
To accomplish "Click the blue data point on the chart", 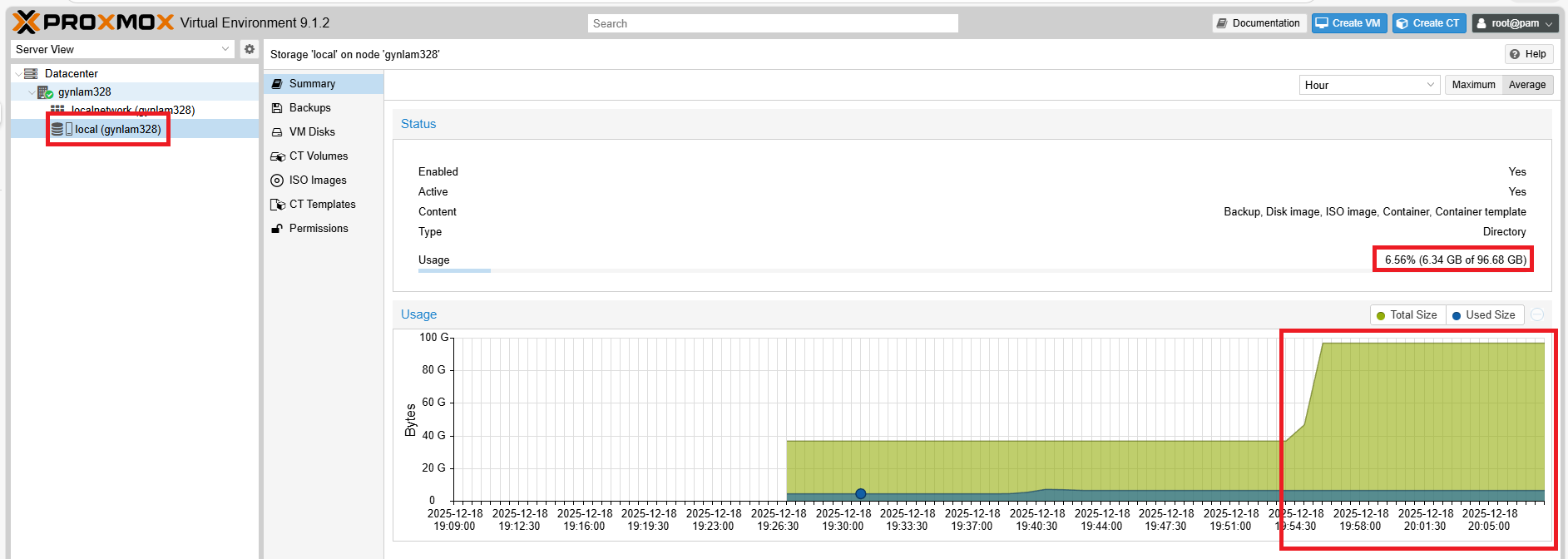I will [861, 494].
